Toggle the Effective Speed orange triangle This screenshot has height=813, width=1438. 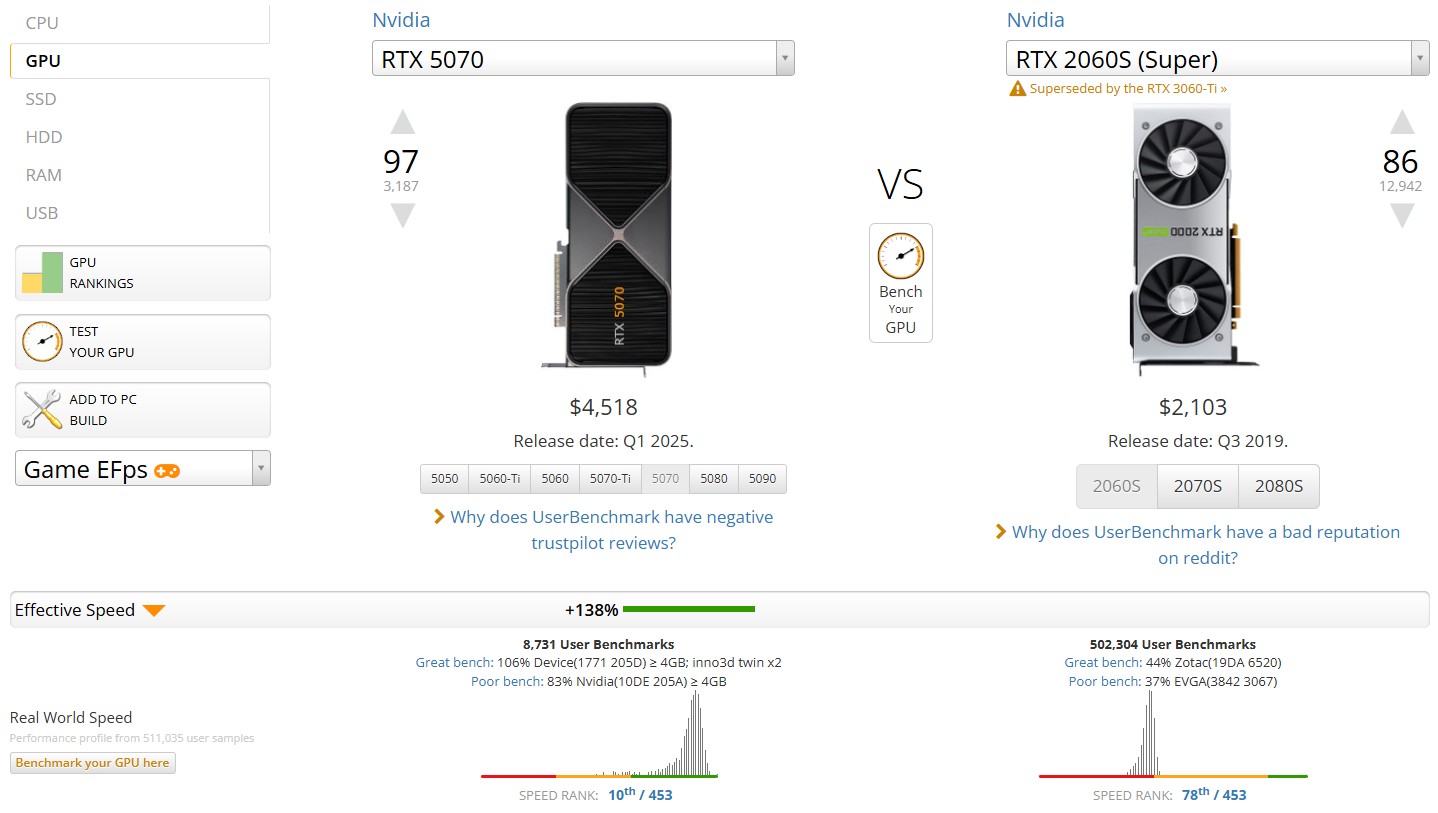point(153,610)
